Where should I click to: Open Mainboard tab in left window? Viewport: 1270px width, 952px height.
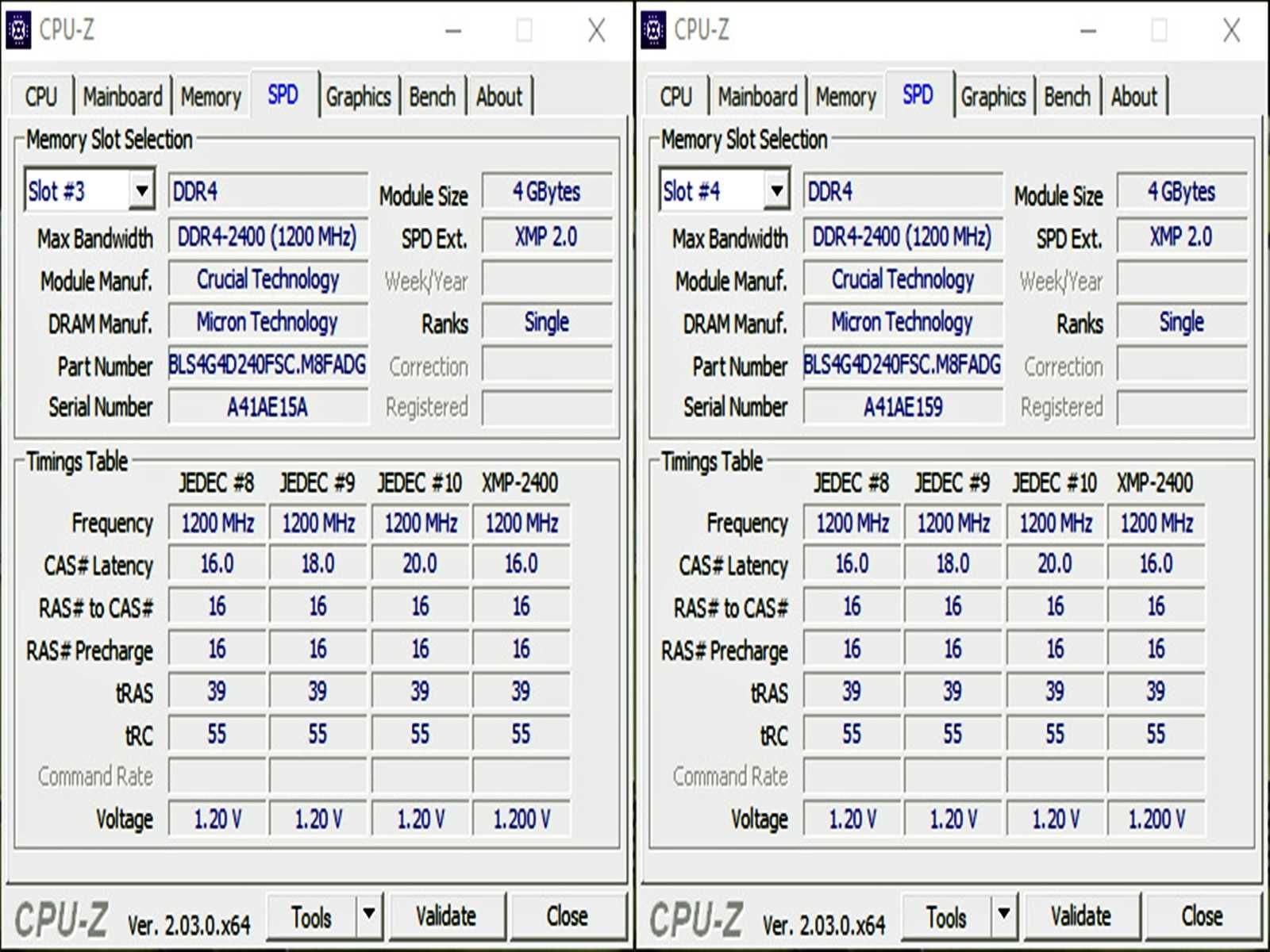tap(123, 97)
